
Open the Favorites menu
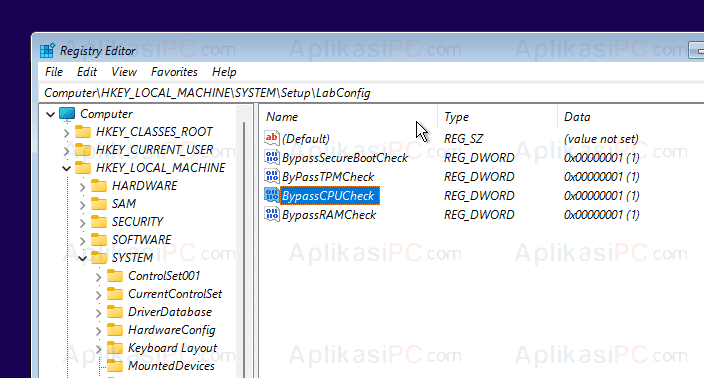[174, 72]
